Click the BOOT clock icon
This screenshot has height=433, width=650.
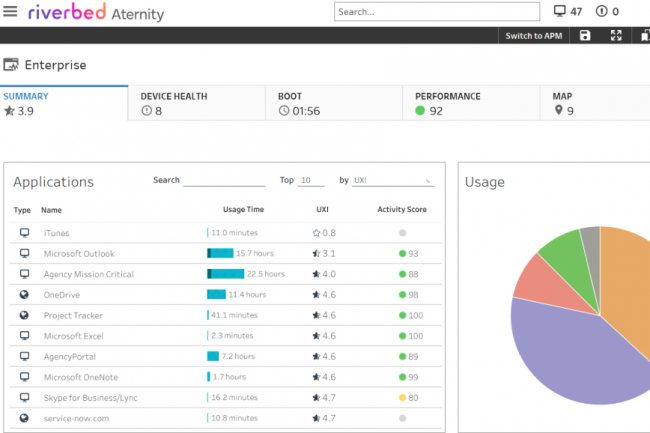tap(284, 111)
